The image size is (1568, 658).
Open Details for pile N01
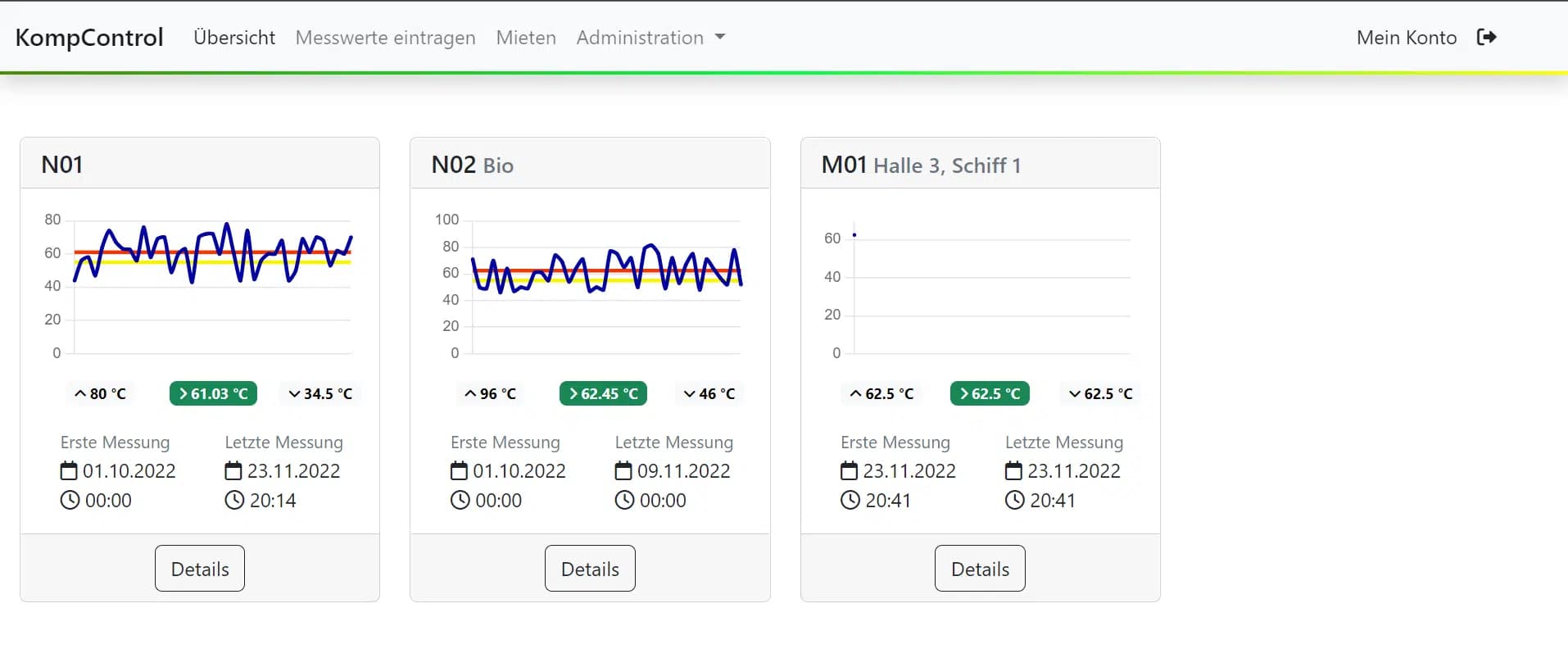coord(200,569)
